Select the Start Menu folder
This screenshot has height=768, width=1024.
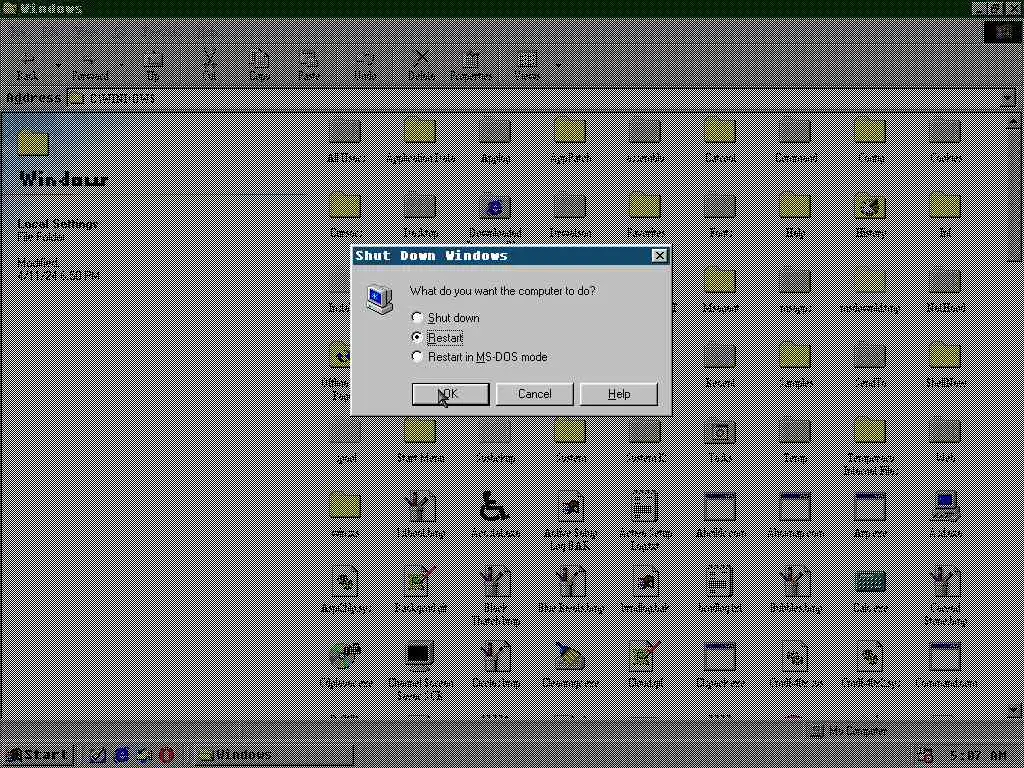pyautogui.click(x=421, y=441)
